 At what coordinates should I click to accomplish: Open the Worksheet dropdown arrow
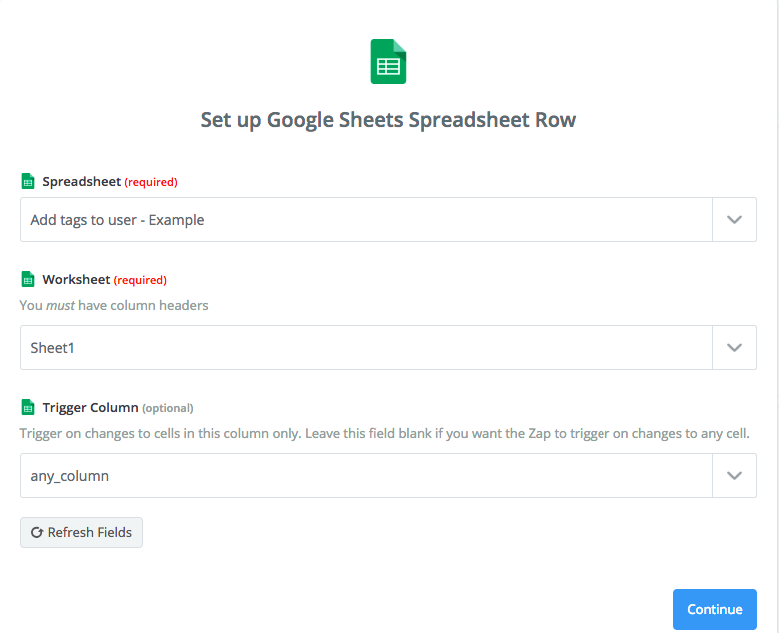734,348
